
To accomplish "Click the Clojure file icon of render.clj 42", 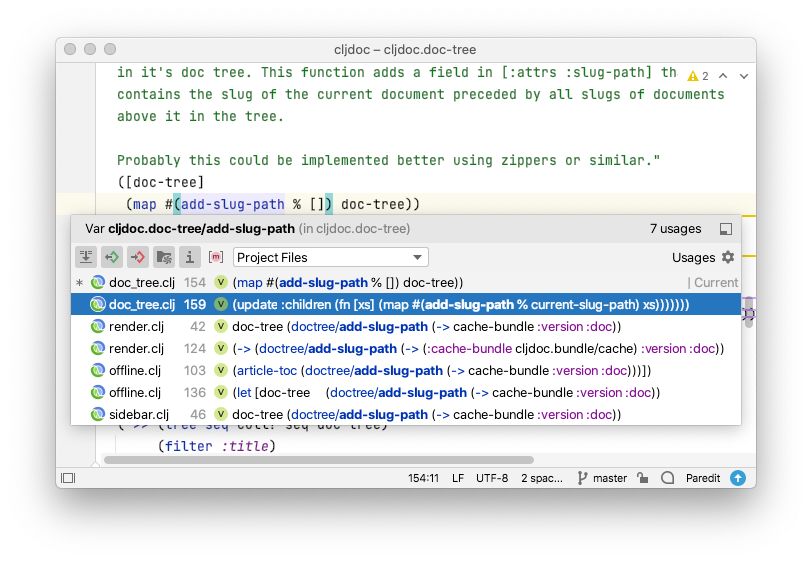I will click(97, 326).
